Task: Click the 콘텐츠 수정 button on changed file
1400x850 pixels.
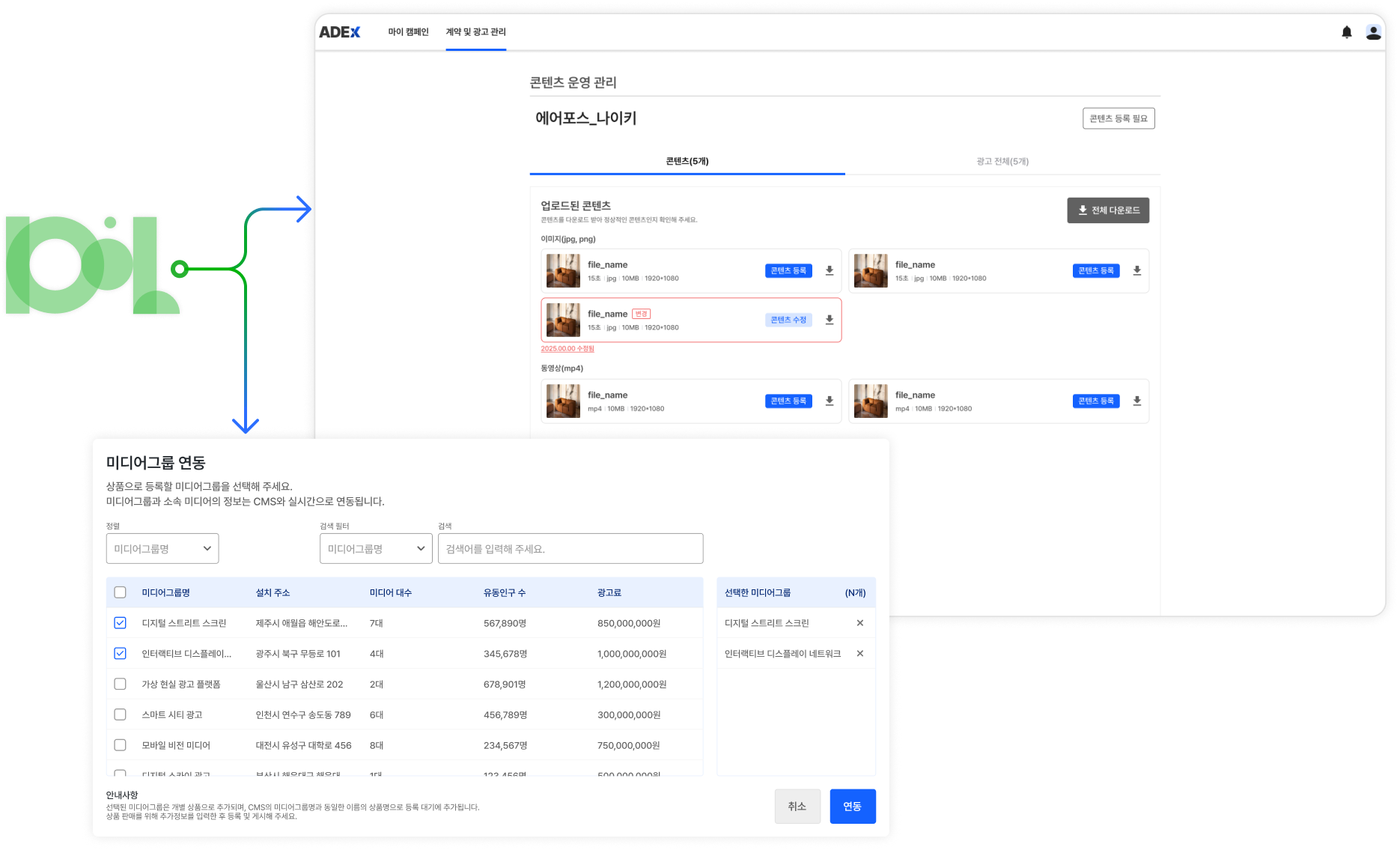Action: 788,321
